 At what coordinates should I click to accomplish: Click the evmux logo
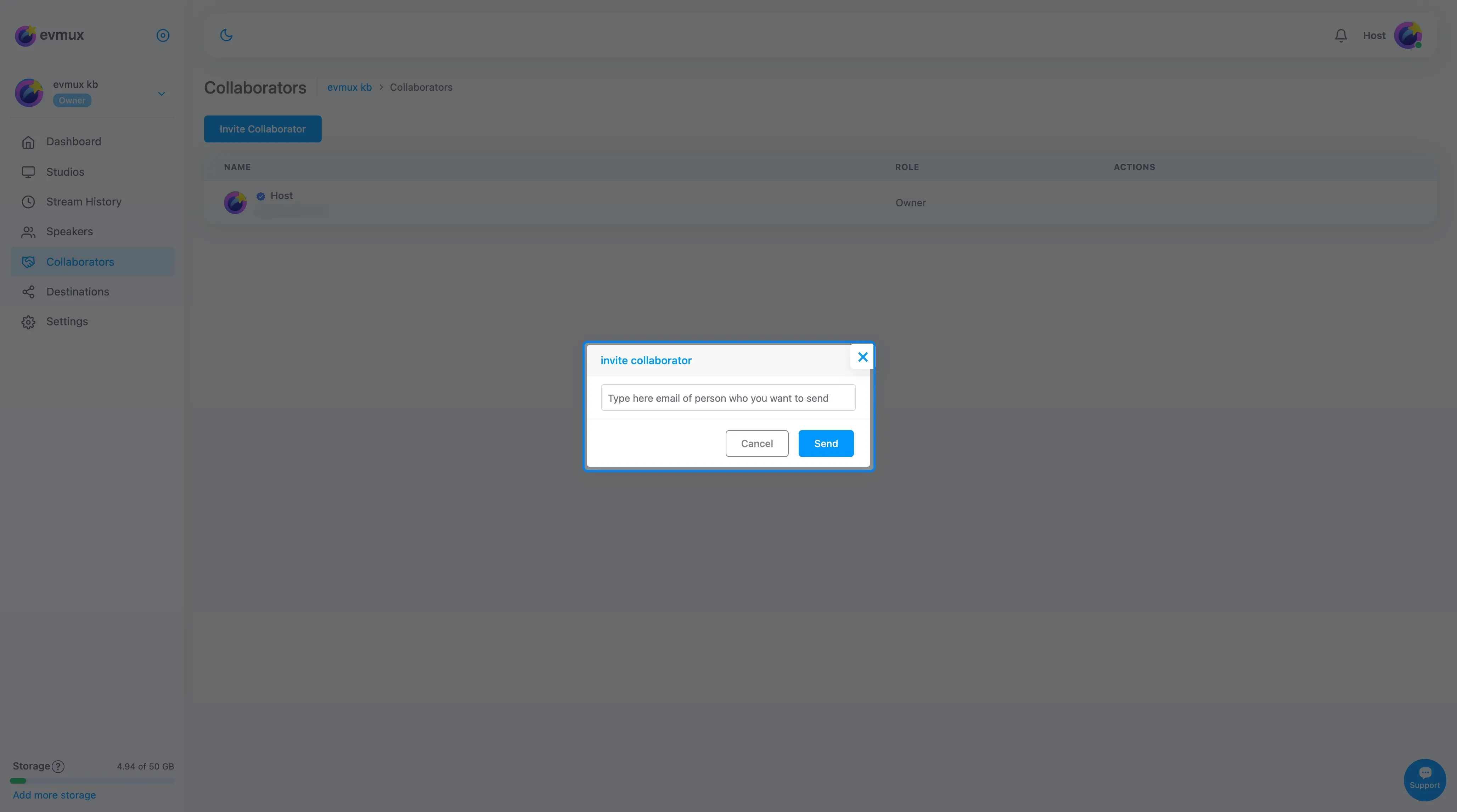(49, 35)
